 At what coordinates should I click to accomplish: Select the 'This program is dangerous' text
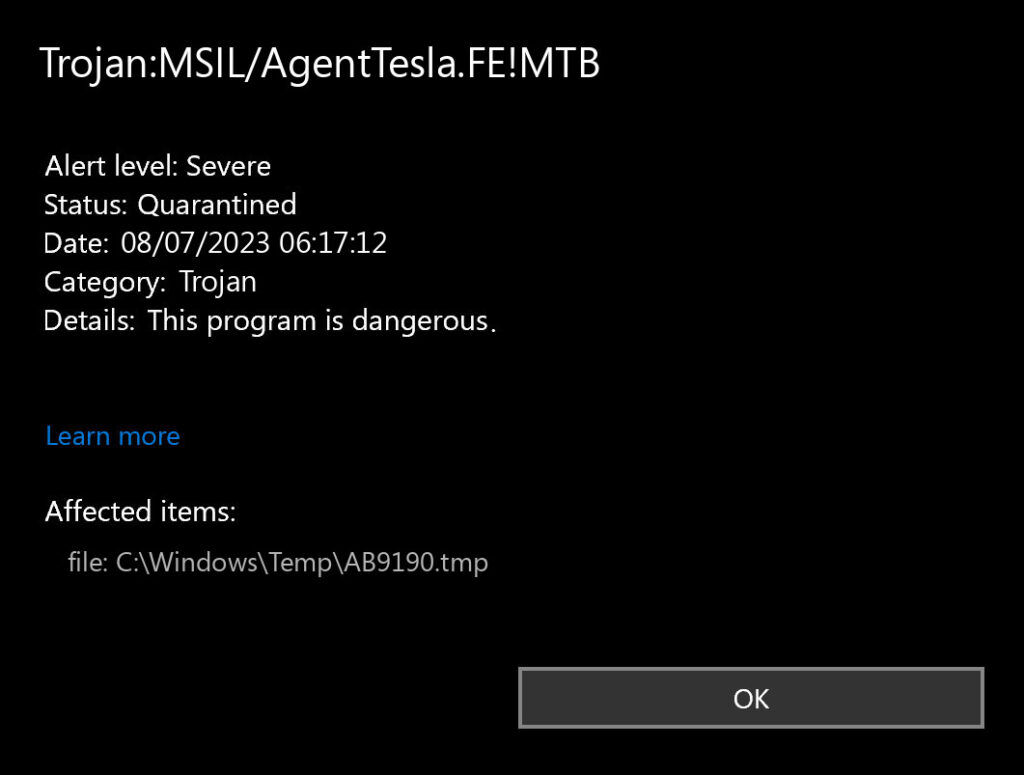[320, 321]
